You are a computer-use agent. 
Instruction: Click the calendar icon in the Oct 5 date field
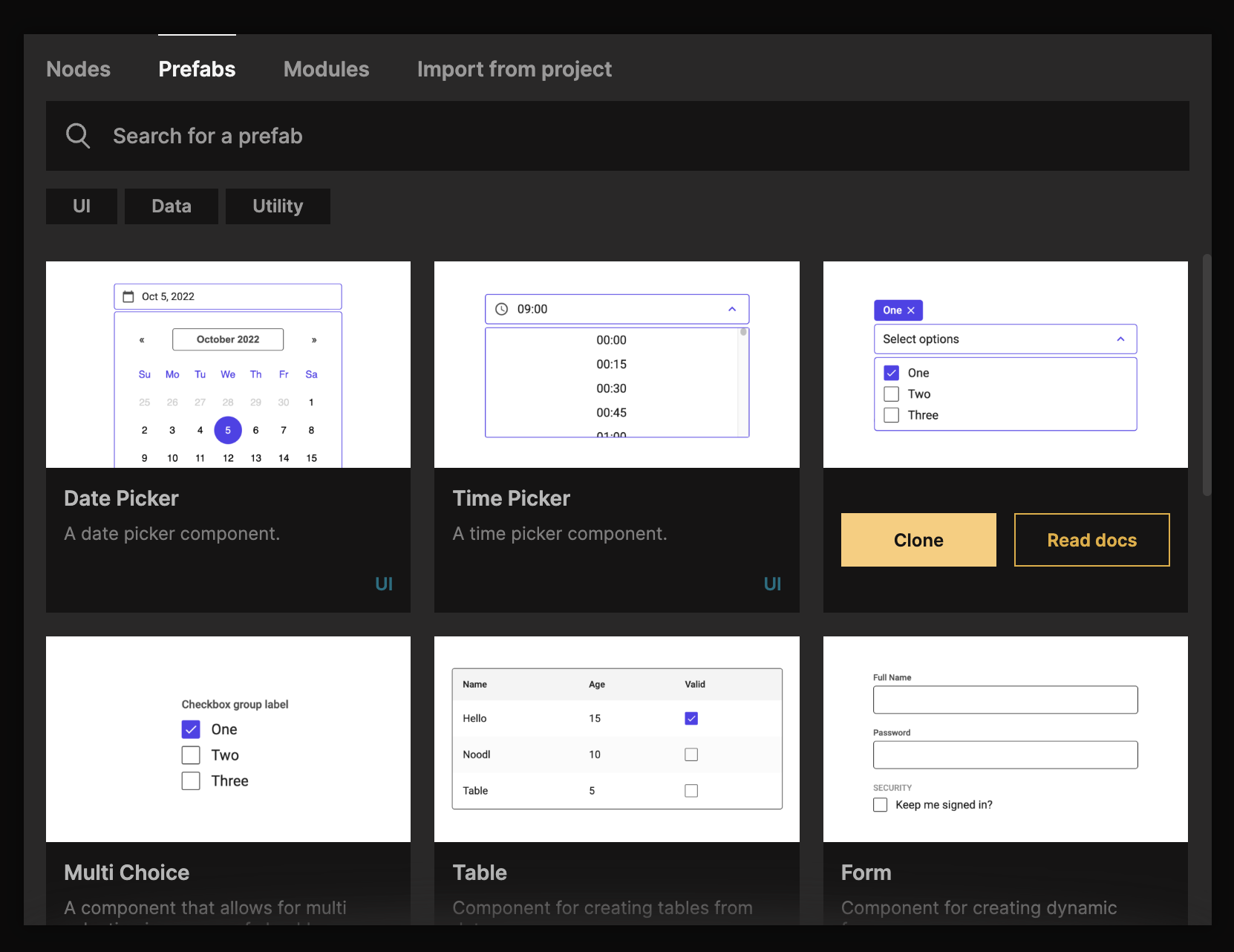click(x=128, y=296)
